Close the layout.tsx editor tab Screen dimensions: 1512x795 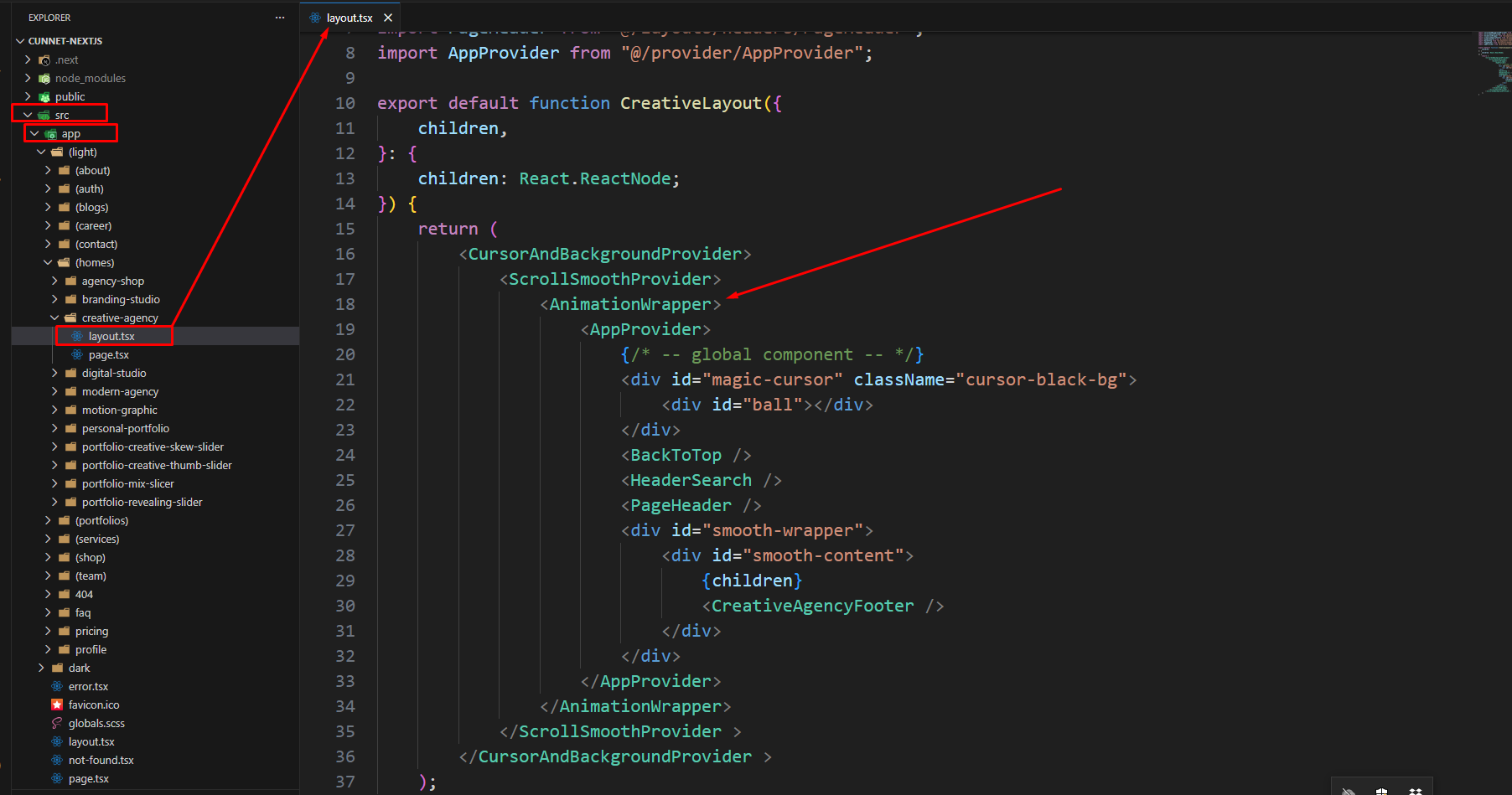[388, 18]
